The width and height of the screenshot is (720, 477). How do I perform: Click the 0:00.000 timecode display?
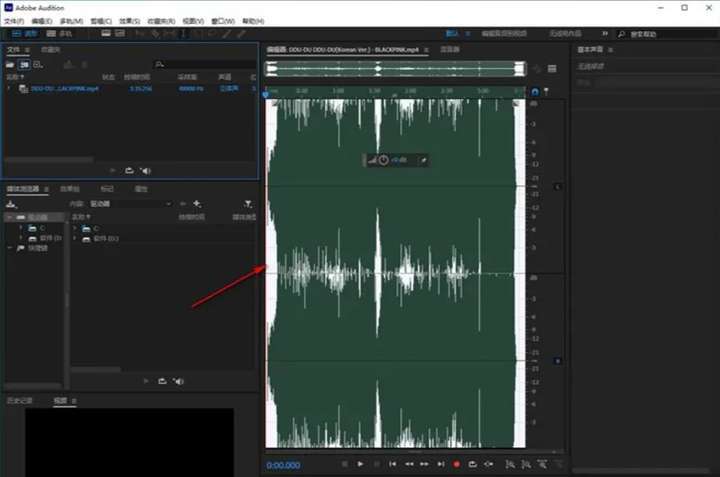point(283,465)
